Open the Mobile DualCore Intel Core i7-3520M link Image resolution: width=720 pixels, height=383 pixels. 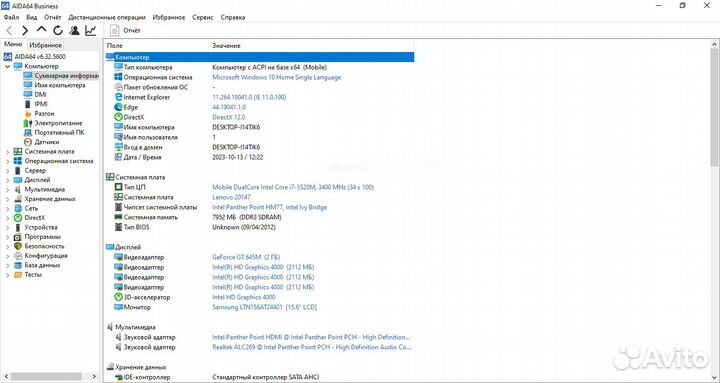[293, 187]
